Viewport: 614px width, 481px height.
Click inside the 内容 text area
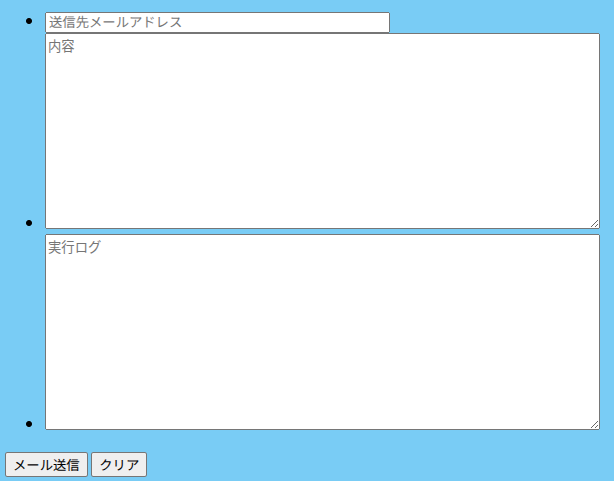322,131
